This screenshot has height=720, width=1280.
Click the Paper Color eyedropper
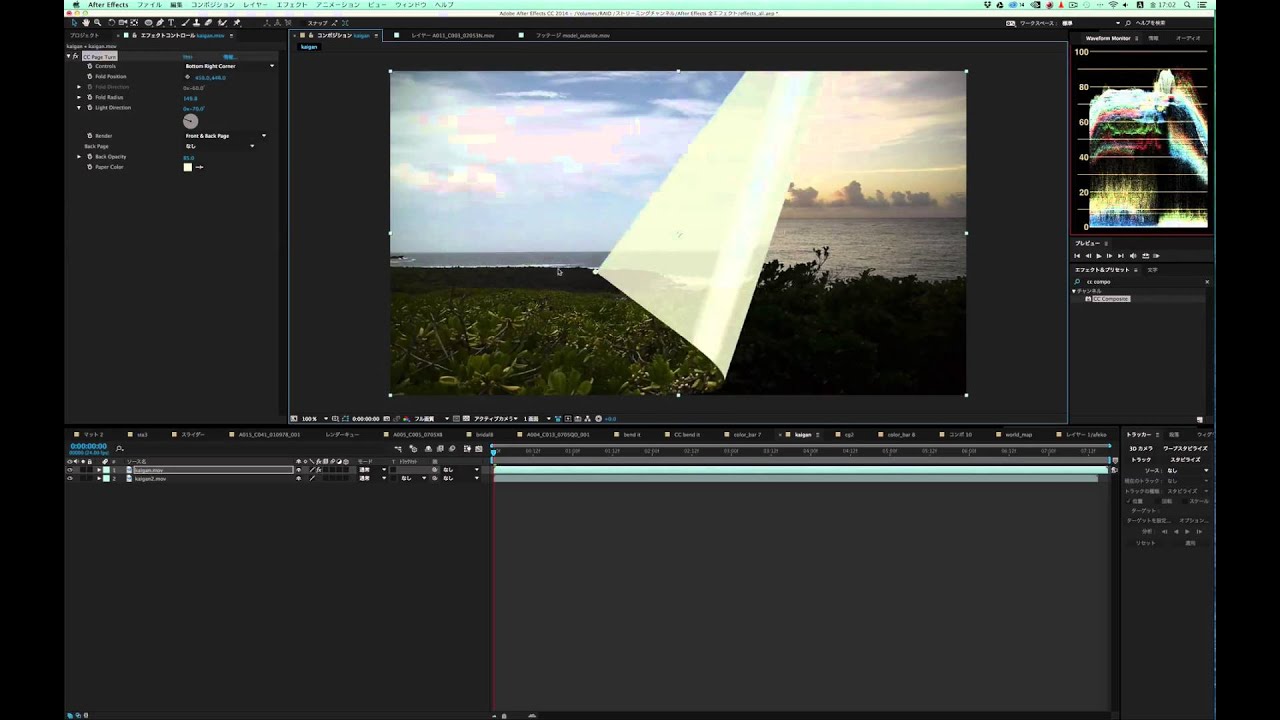[199, 167]
